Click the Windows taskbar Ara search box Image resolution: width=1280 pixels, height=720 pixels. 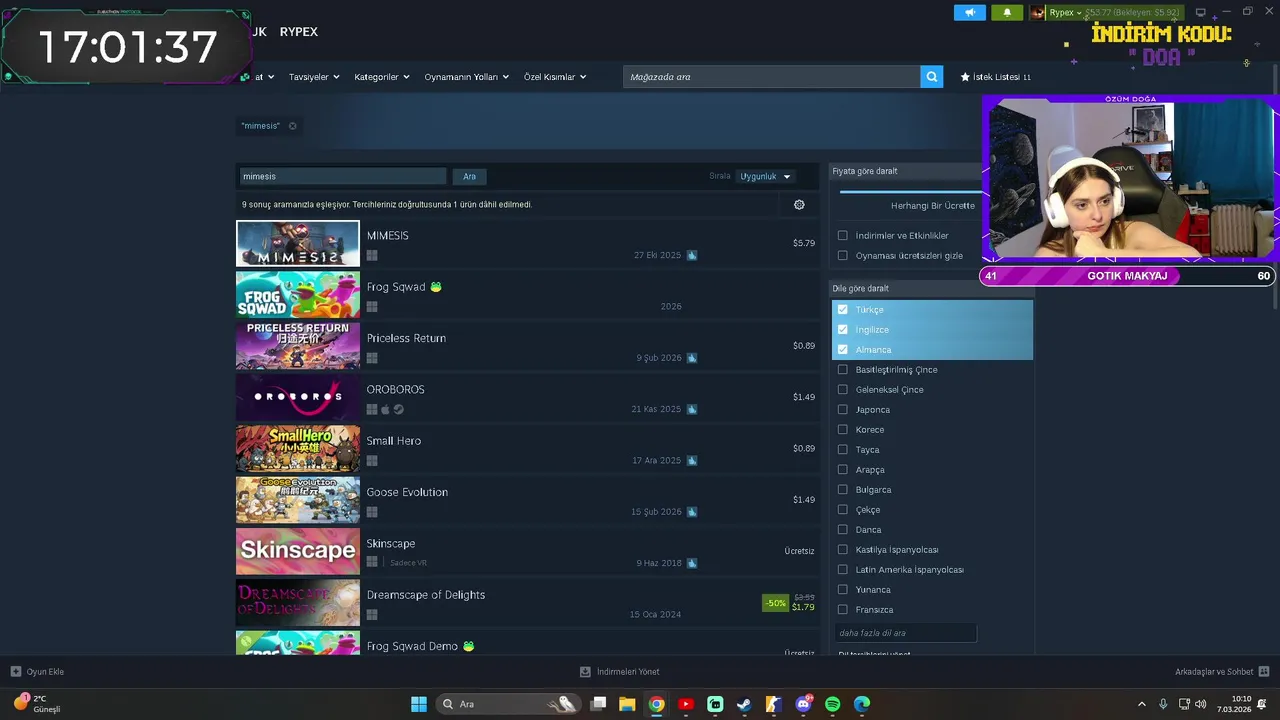tap(509, 704)
